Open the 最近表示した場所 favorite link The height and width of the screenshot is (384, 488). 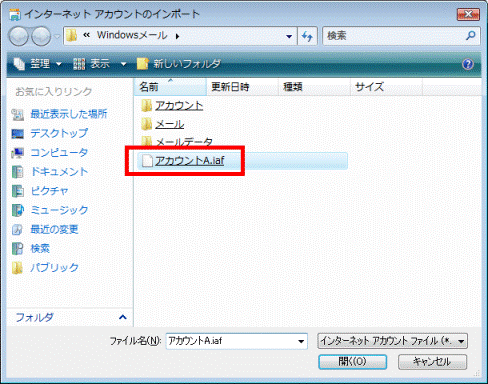69,114
